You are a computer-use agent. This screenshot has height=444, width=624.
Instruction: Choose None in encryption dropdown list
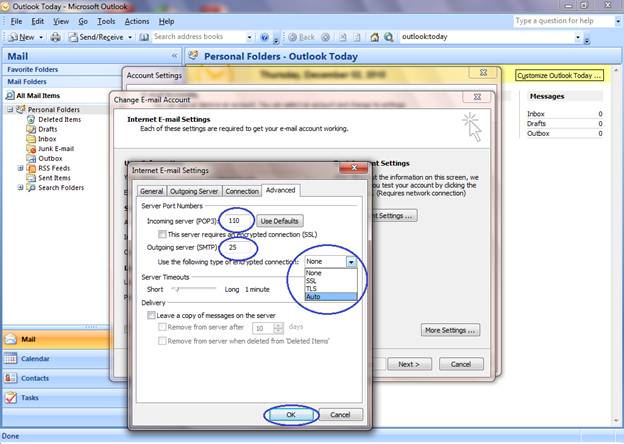pos(331,273)
